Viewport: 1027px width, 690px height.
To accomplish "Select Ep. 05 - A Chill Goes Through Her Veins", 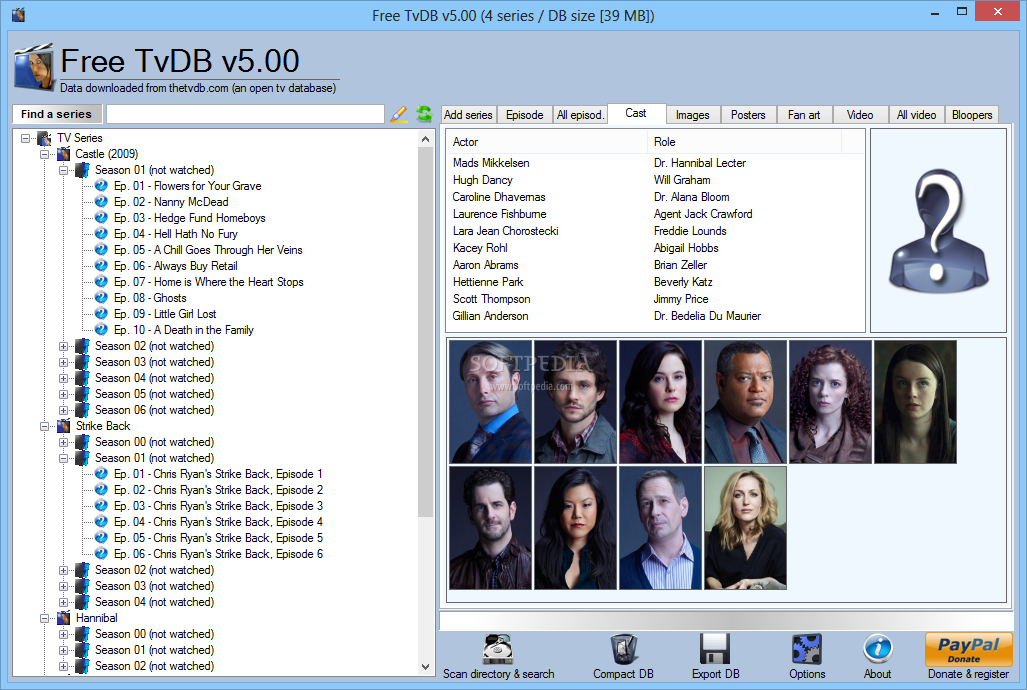I will 208,250.
